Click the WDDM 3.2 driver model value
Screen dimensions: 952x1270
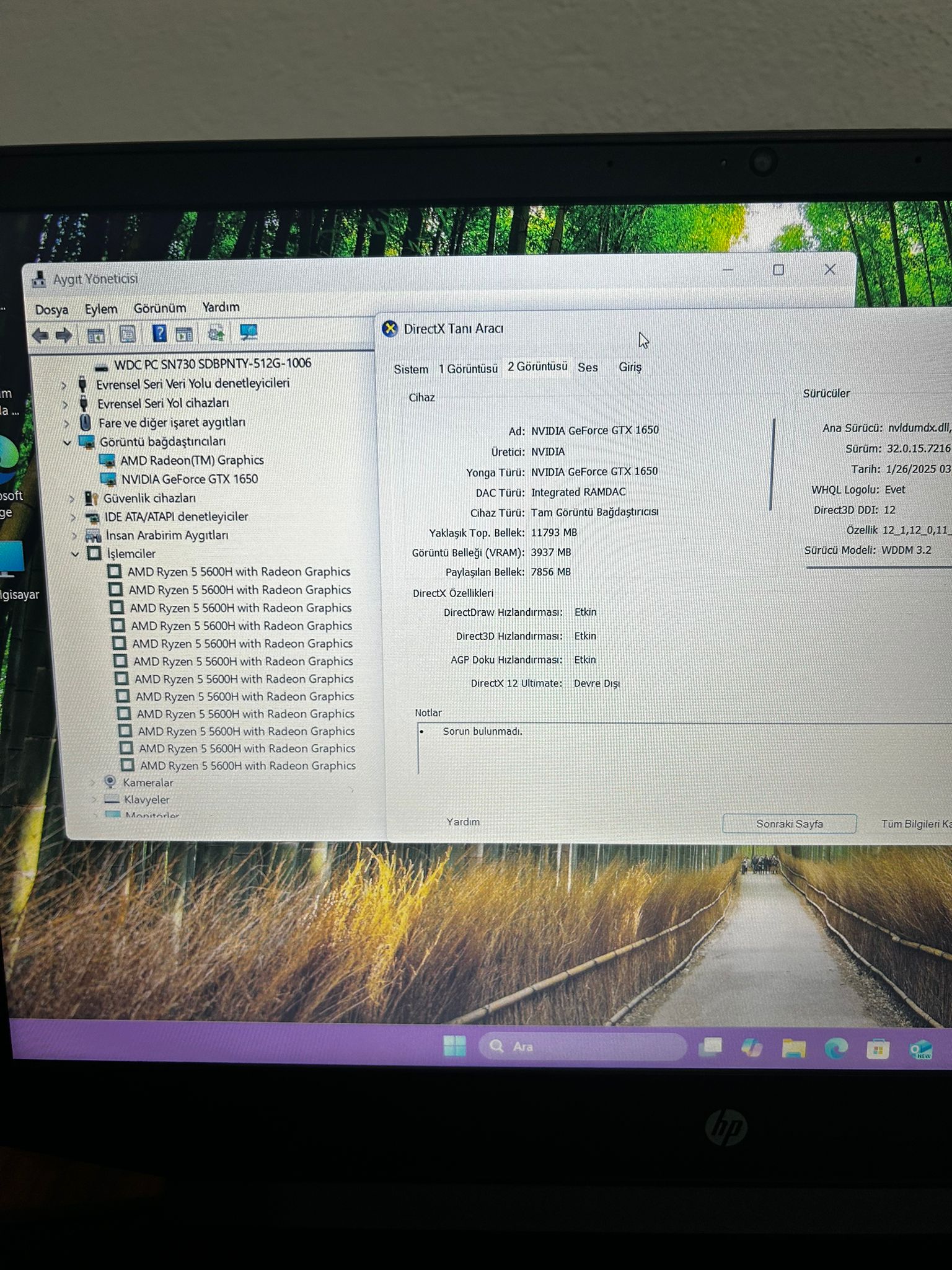pyautogui.click(x=906, y=550)
